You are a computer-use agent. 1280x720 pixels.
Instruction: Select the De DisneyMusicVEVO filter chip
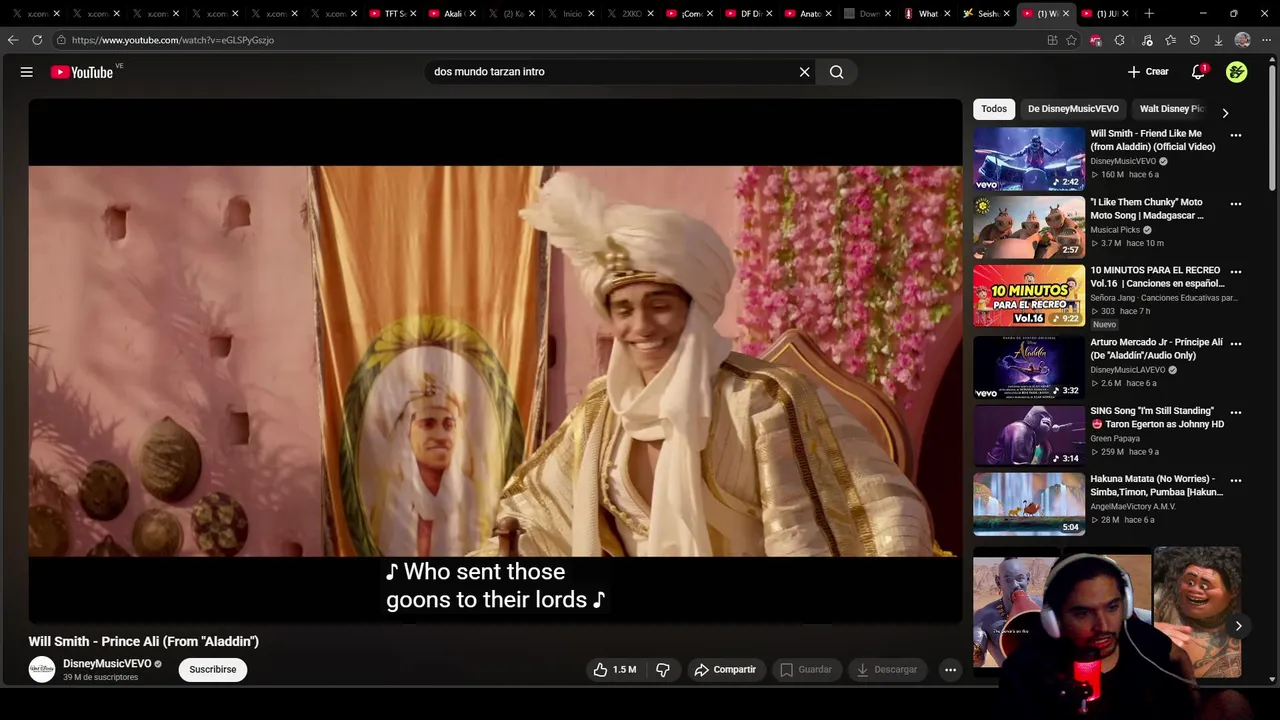click(x=1073, y=109)
